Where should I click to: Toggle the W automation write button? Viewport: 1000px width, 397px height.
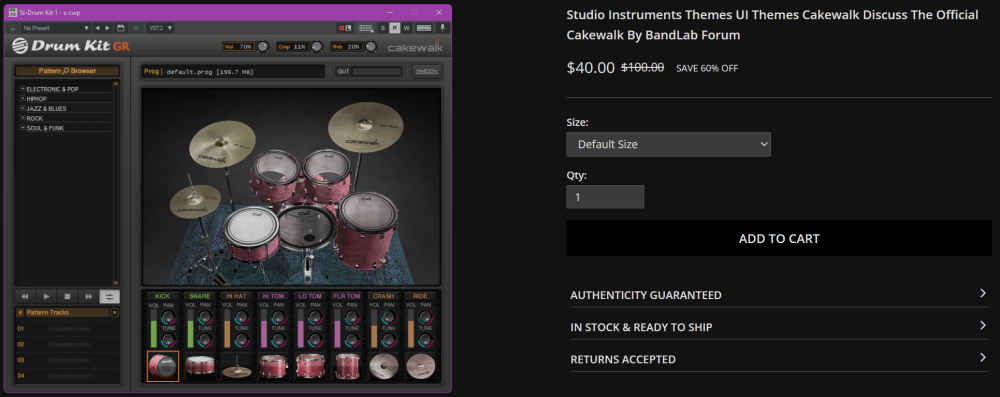pos(406,28)
